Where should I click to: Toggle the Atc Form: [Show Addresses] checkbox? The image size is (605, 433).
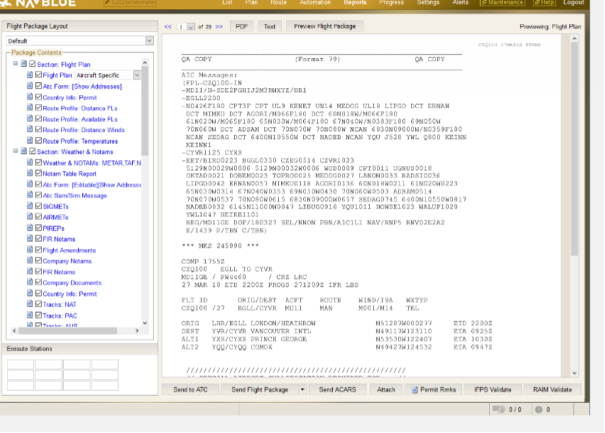coord(38,86)
